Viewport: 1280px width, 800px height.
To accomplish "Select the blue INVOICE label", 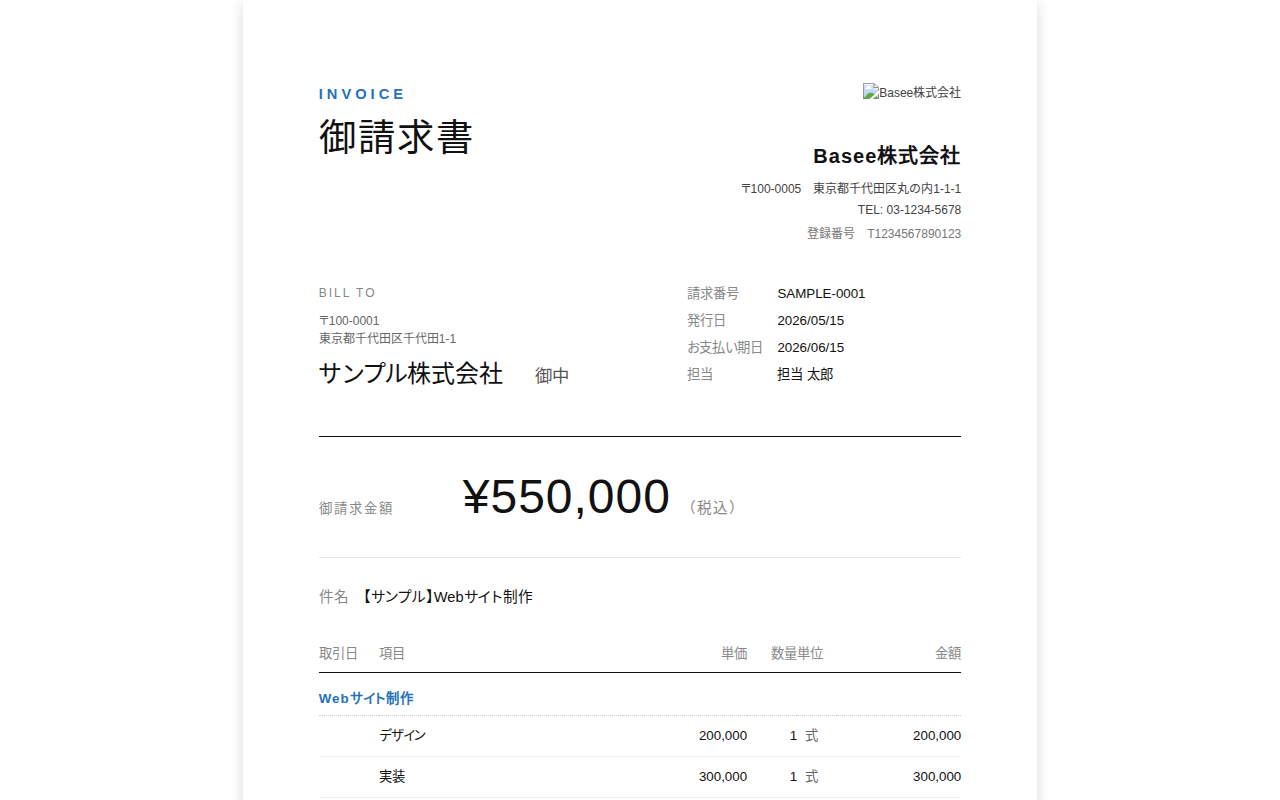I will tap(362, 94).
